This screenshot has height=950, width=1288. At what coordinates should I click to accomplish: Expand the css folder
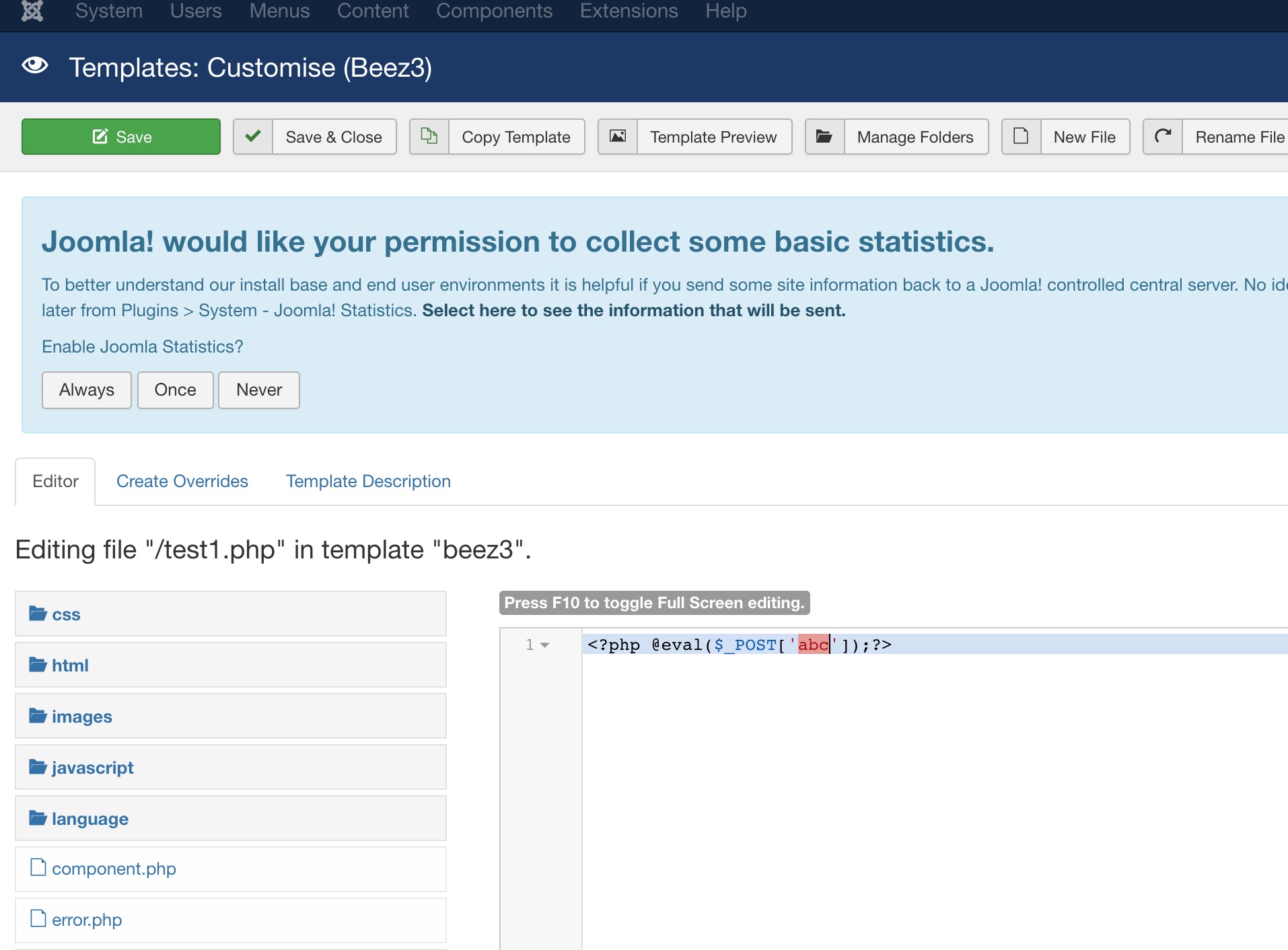231,614
